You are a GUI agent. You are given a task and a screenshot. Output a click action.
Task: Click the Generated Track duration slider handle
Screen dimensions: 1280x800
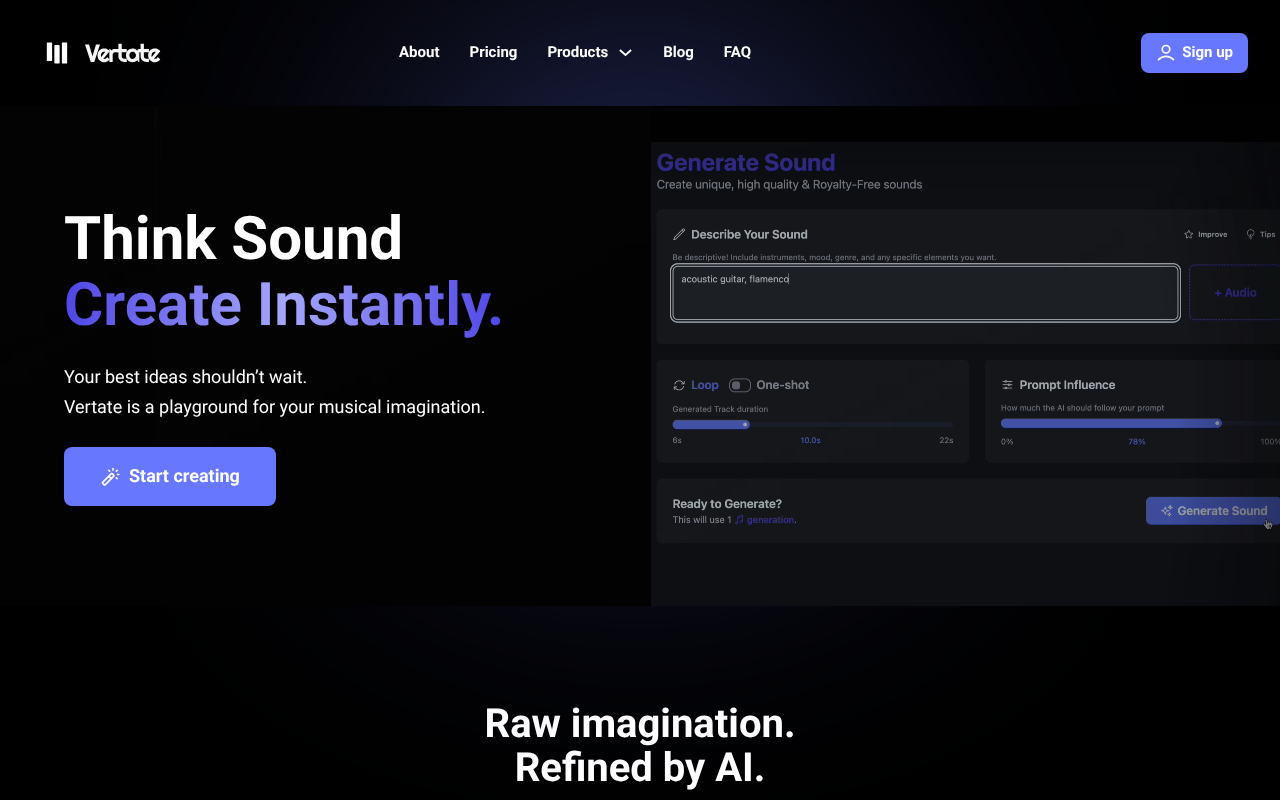(x=745, y=424)
